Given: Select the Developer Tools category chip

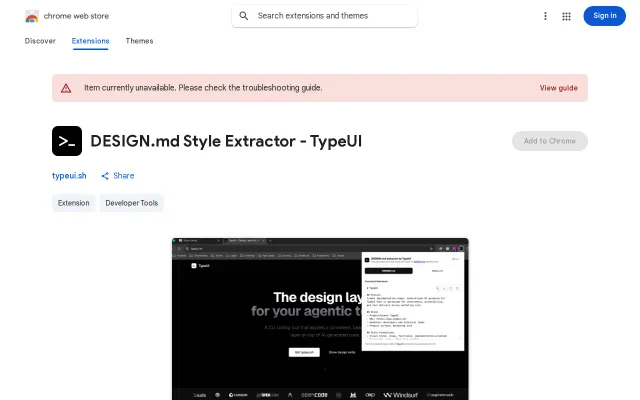Looking at the screenshot, I should pos(131,203).
